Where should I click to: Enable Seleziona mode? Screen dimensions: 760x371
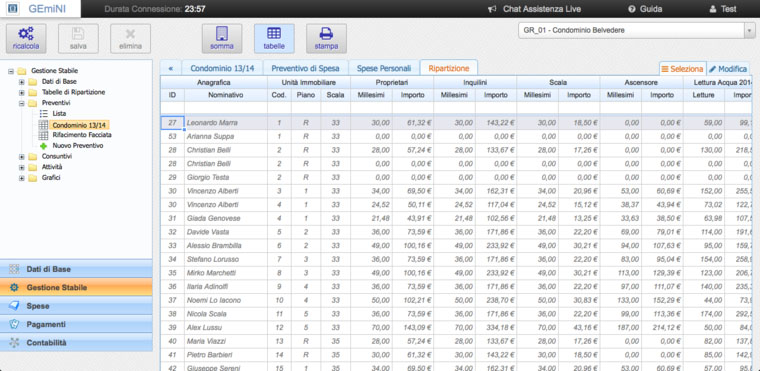click(682, 69)
